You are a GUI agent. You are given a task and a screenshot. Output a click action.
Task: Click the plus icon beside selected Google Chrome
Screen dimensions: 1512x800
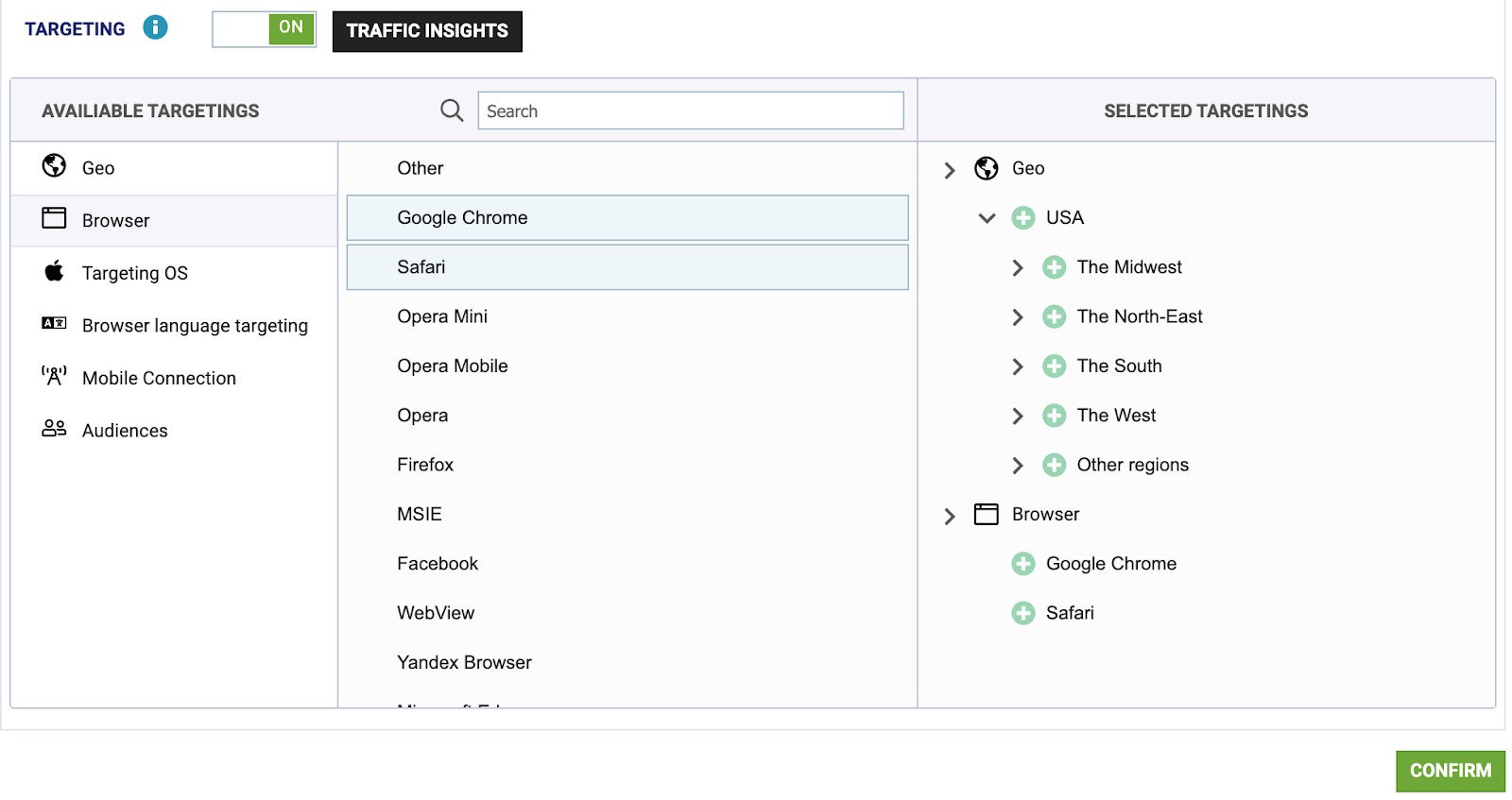tap(1022, 564)
